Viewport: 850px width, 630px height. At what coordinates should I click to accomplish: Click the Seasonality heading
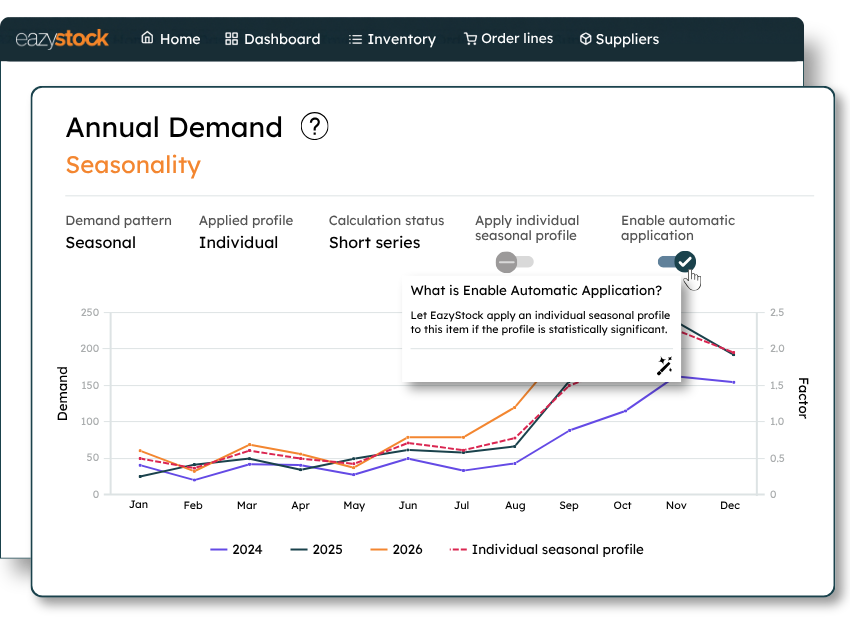point(133,165)
